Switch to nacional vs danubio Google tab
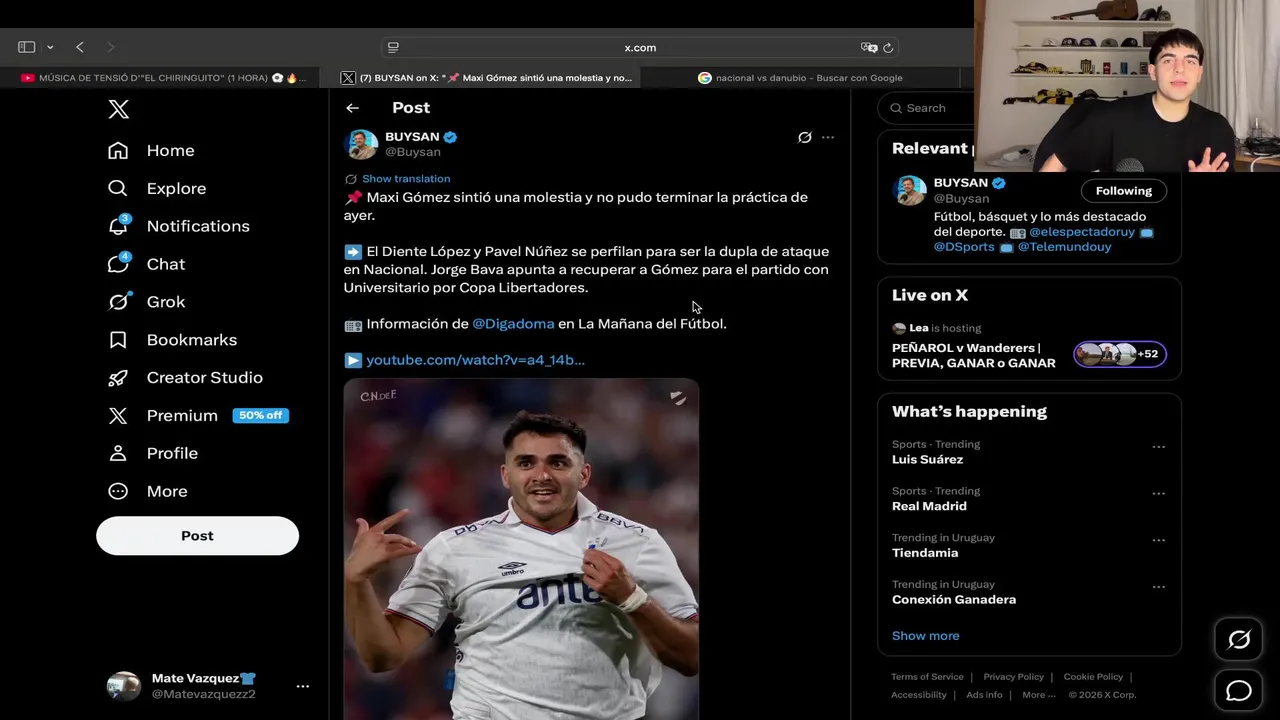The width and height of the screenshot is (1280, 720). (800, 77)
